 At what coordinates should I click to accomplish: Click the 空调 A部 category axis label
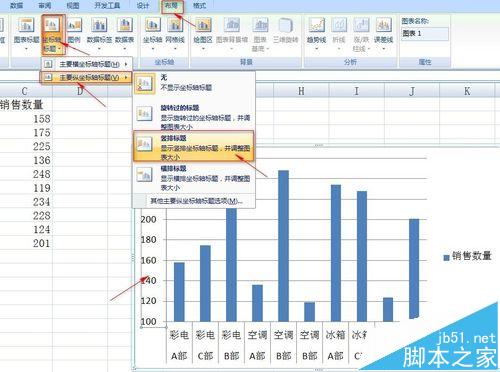[x=257, y=345]
